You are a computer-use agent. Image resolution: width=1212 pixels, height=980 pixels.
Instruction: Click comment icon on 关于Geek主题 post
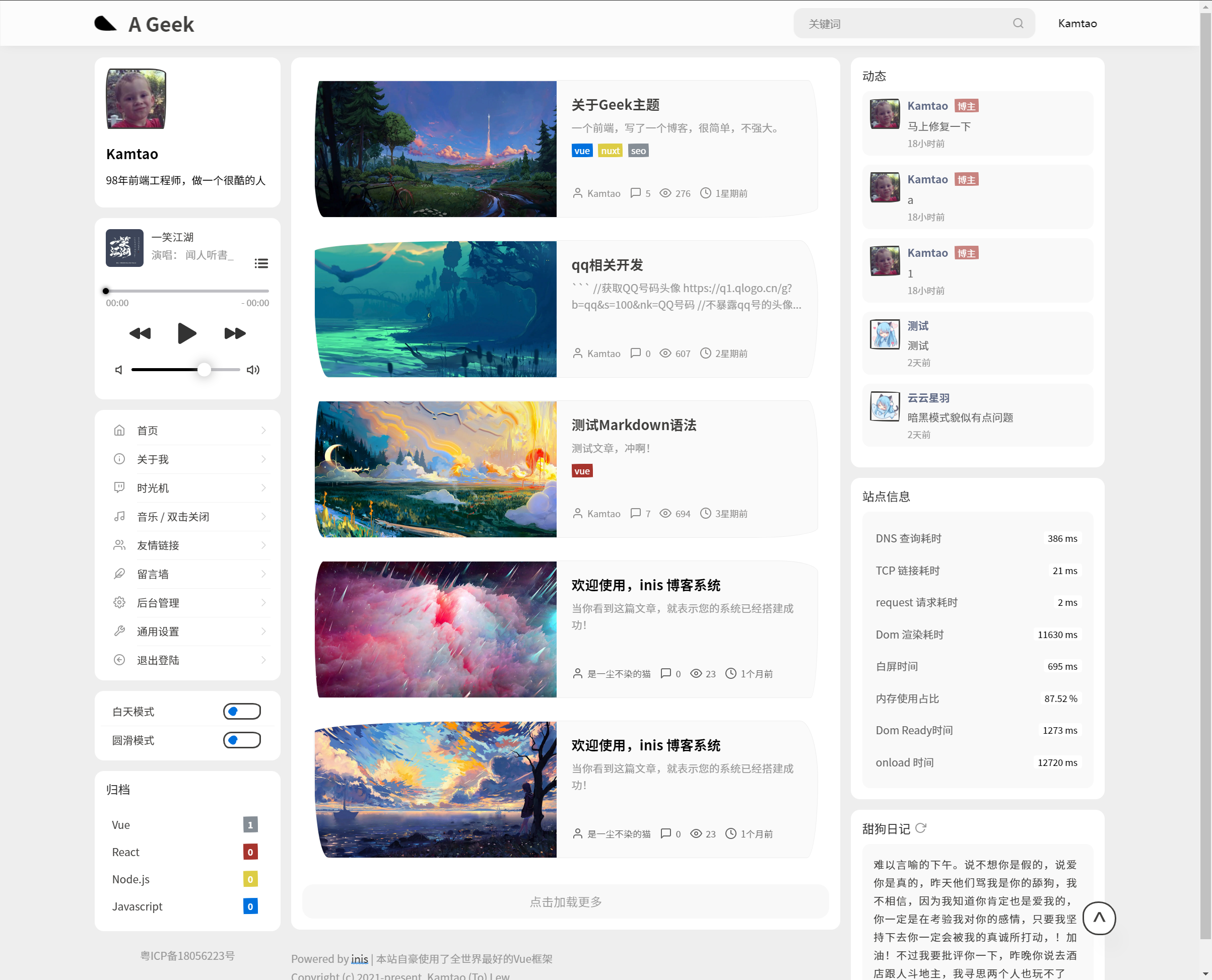(635, 193)
